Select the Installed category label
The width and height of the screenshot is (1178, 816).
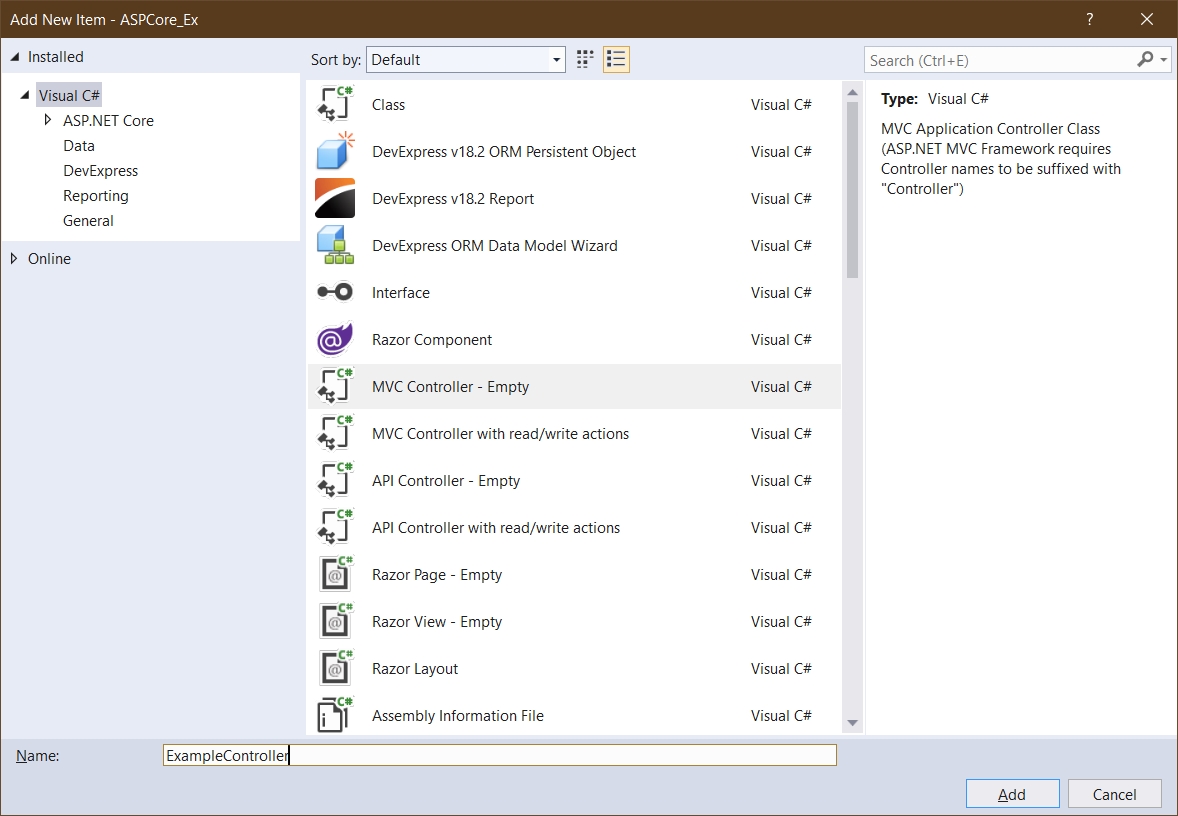(x=56, y=57)
